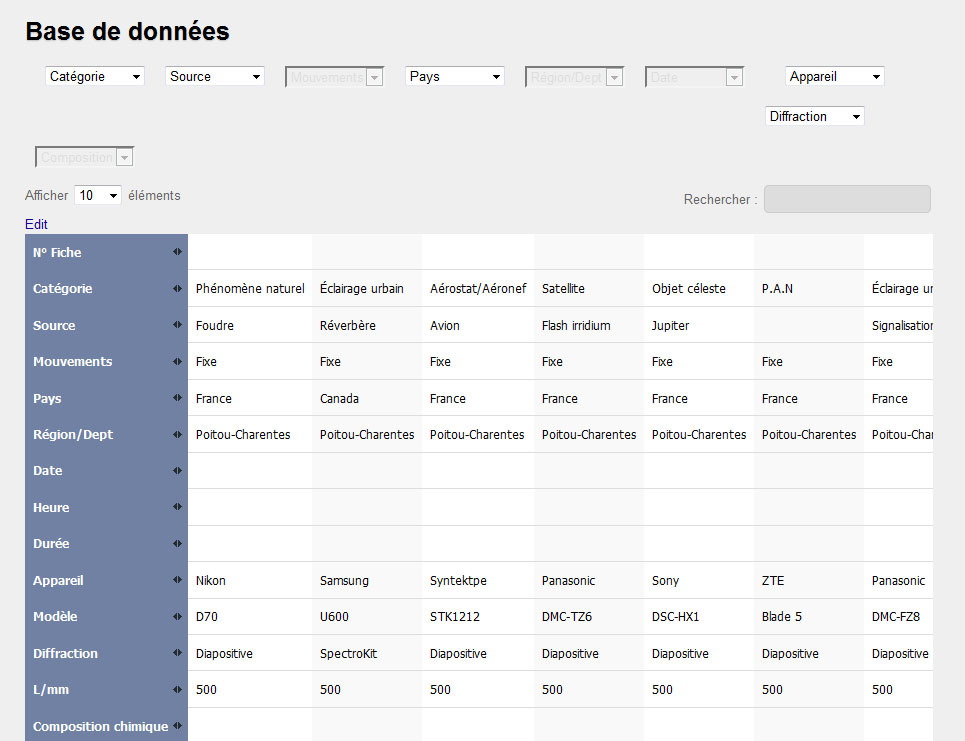Open the Catégorie filter dropdown
Image resolution: width=965 pixels, height=741 pixels.
coord(95,76)
